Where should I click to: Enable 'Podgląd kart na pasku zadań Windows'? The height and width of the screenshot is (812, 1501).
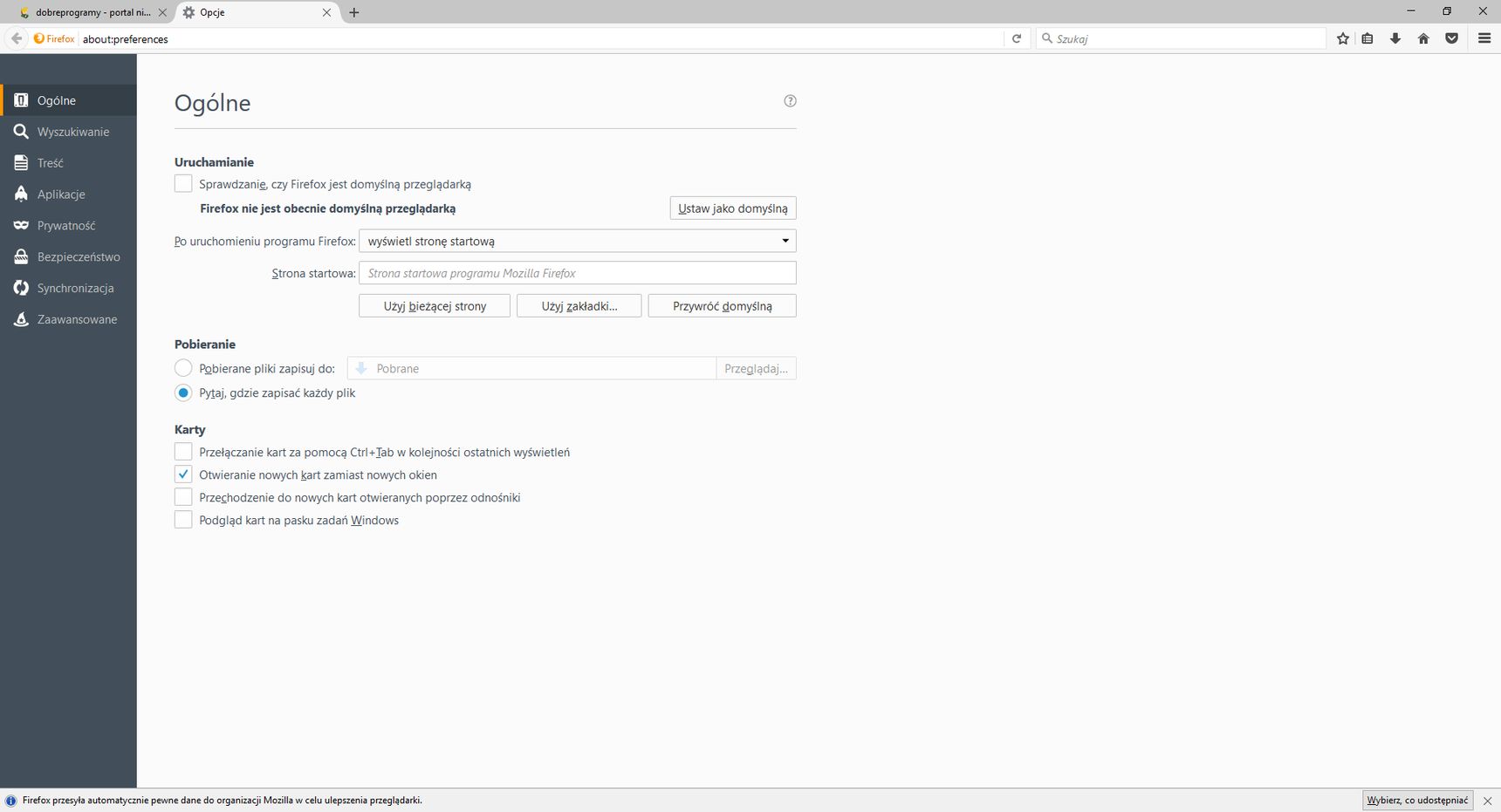pyautogui.click(x=183, y=520)
